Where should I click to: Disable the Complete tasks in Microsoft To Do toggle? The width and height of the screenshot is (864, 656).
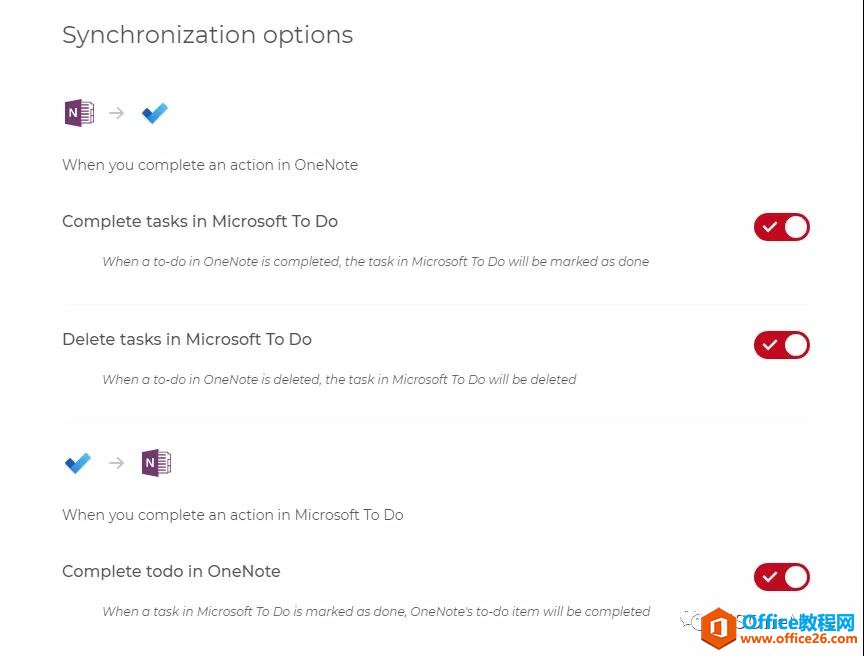[782, 226]
